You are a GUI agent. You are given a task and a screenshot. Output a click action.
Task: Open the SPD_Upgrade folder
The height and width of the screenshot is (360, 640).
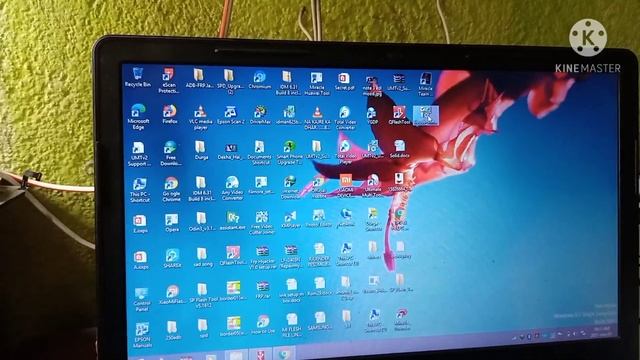pyautogui.click(x=230, y=81)
